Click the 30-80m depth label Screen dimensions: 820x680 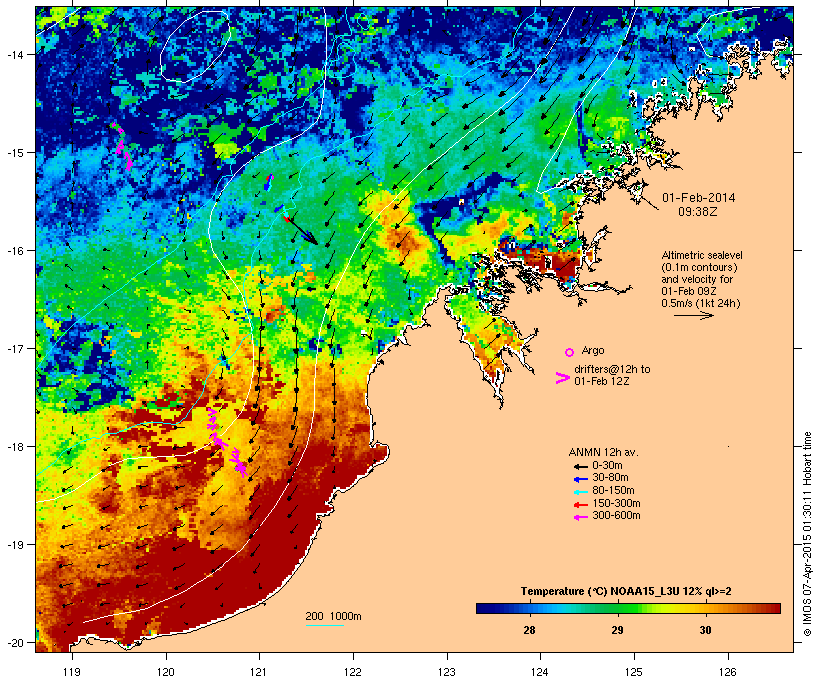[610, 478]
